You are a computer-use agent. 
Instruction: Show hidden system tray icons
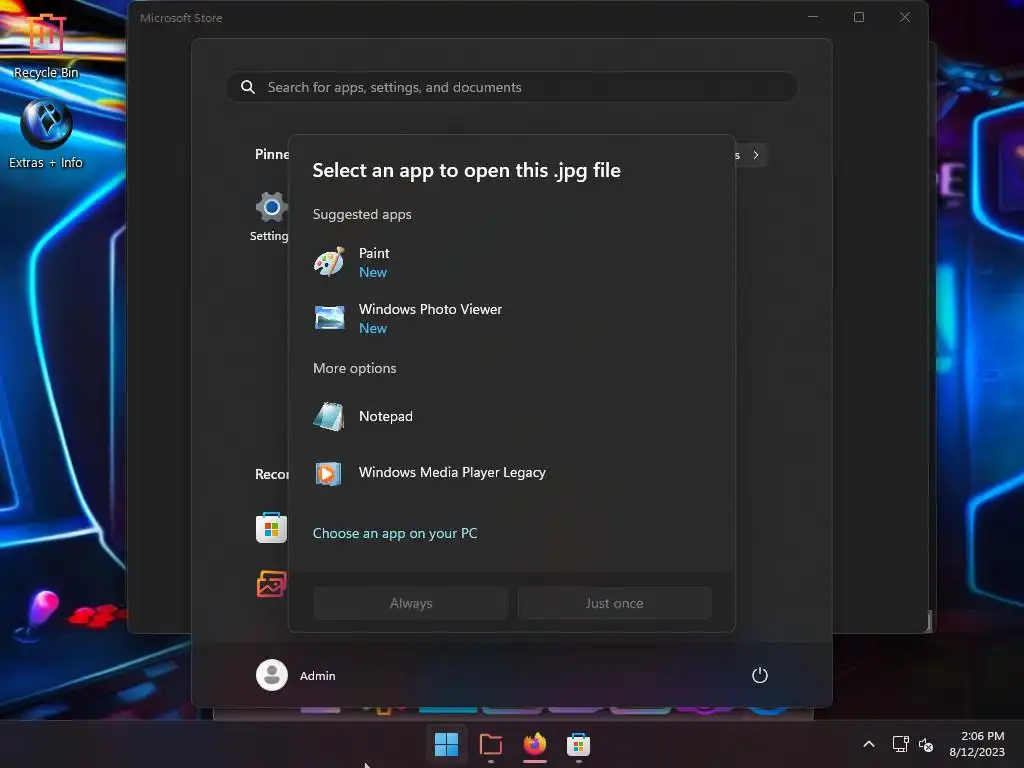(x=869, y=744)
